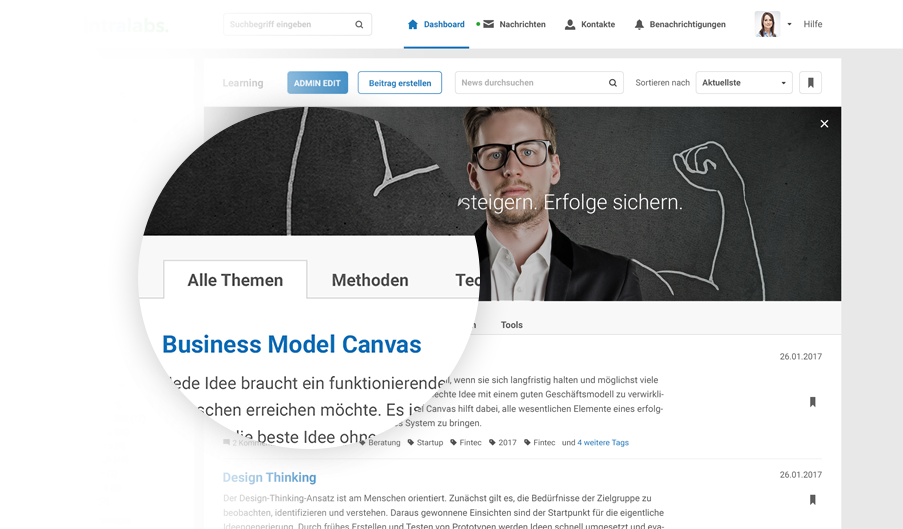Bookmark the Business Model Canvas post
This screenshot has width=903, height=529.
(812, 402)
